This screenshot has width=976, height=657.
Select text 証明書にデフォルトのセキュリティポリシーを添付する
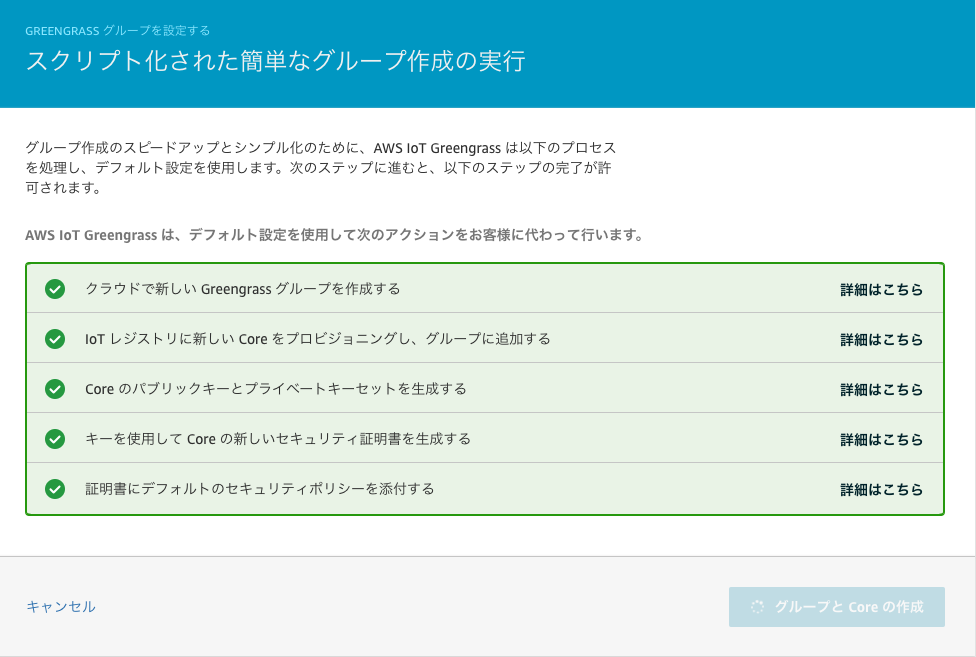point(260,489)
